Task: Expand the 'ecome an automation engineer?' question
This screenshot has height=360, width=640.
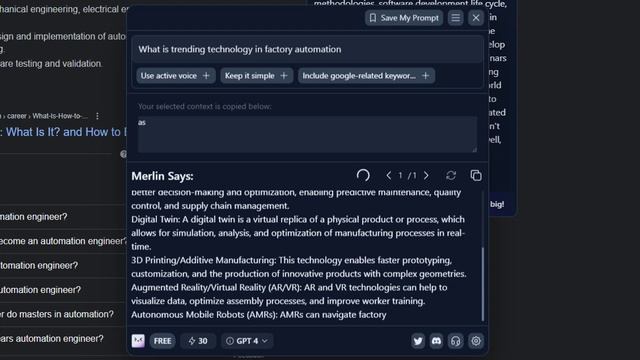Action: [63, 241]
